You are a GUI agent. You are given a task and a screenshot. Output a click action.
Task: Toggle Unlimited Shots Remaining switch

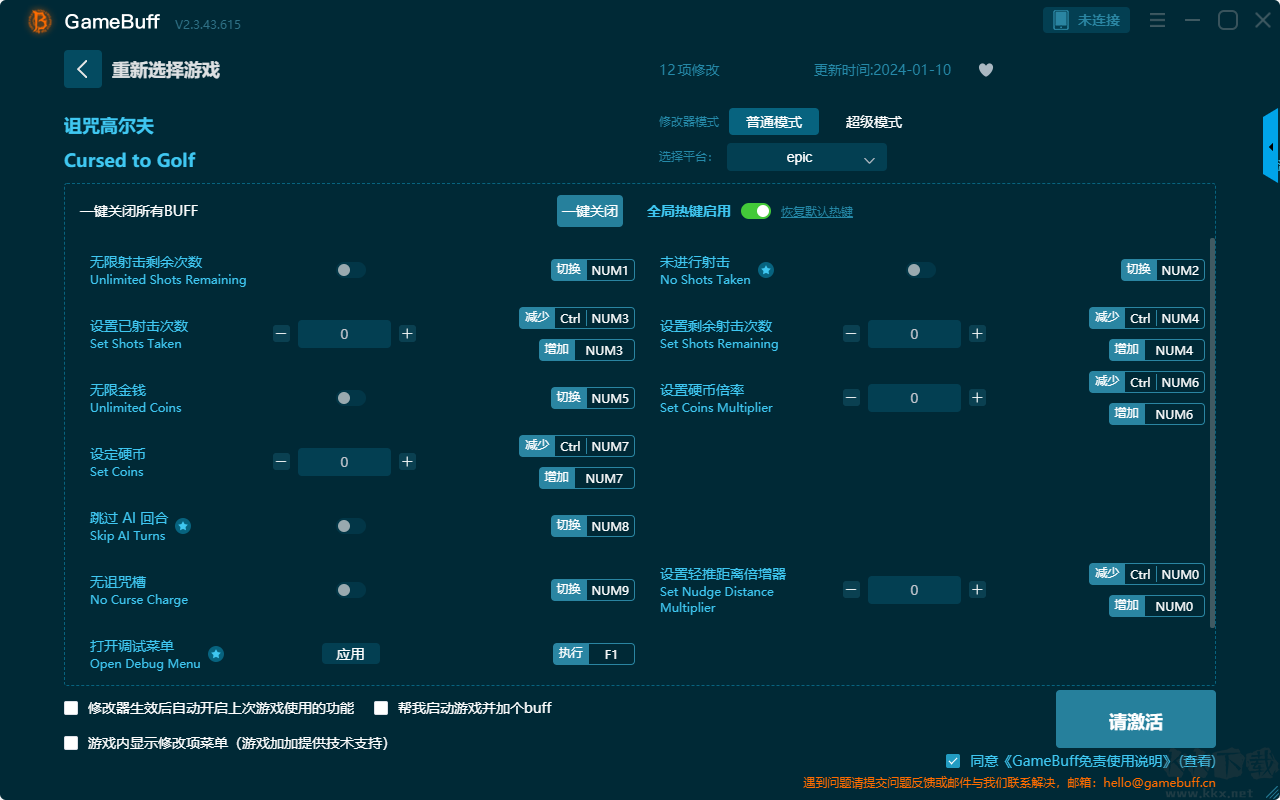pyautogui.click(x=351, y=270)
